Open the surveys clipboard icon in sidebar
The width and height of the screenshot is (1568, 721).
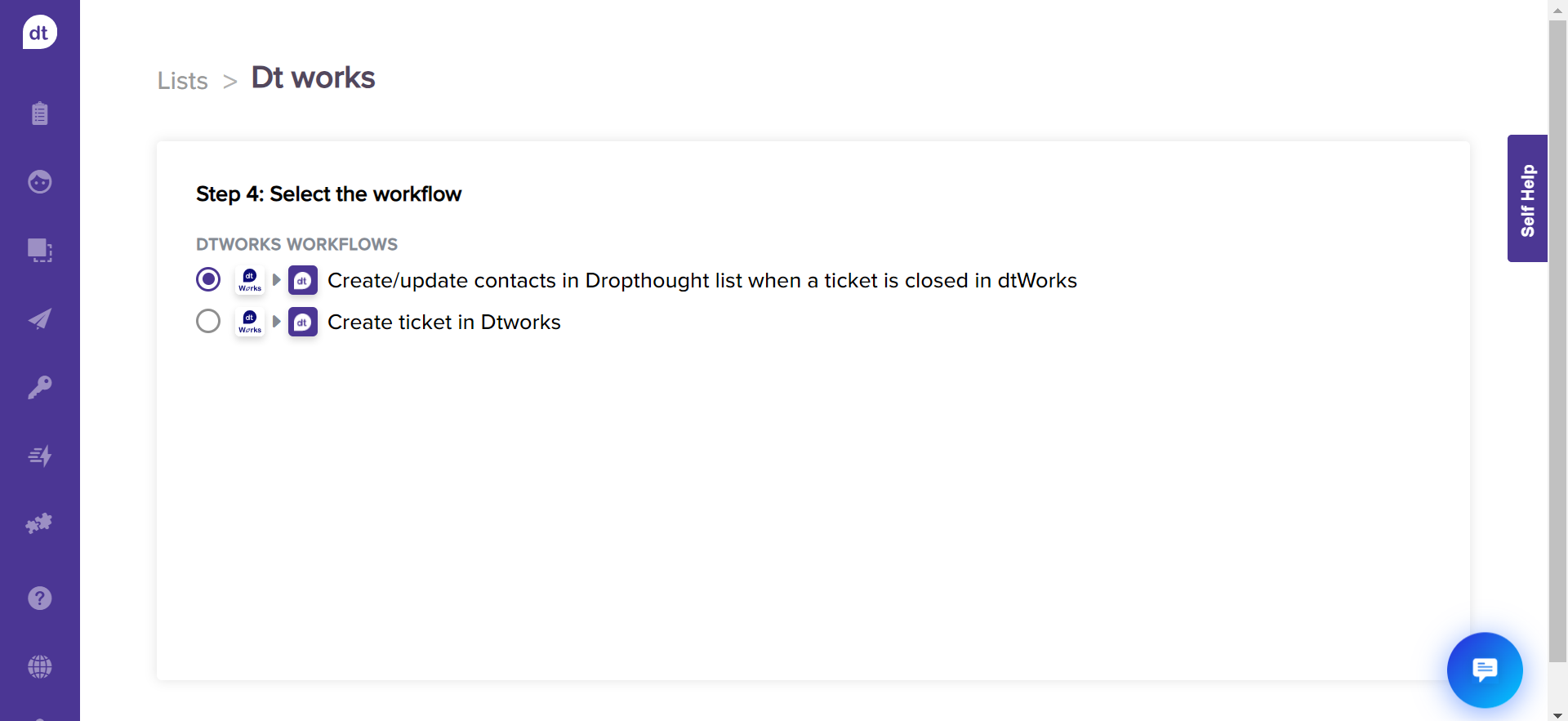point(39,113)
